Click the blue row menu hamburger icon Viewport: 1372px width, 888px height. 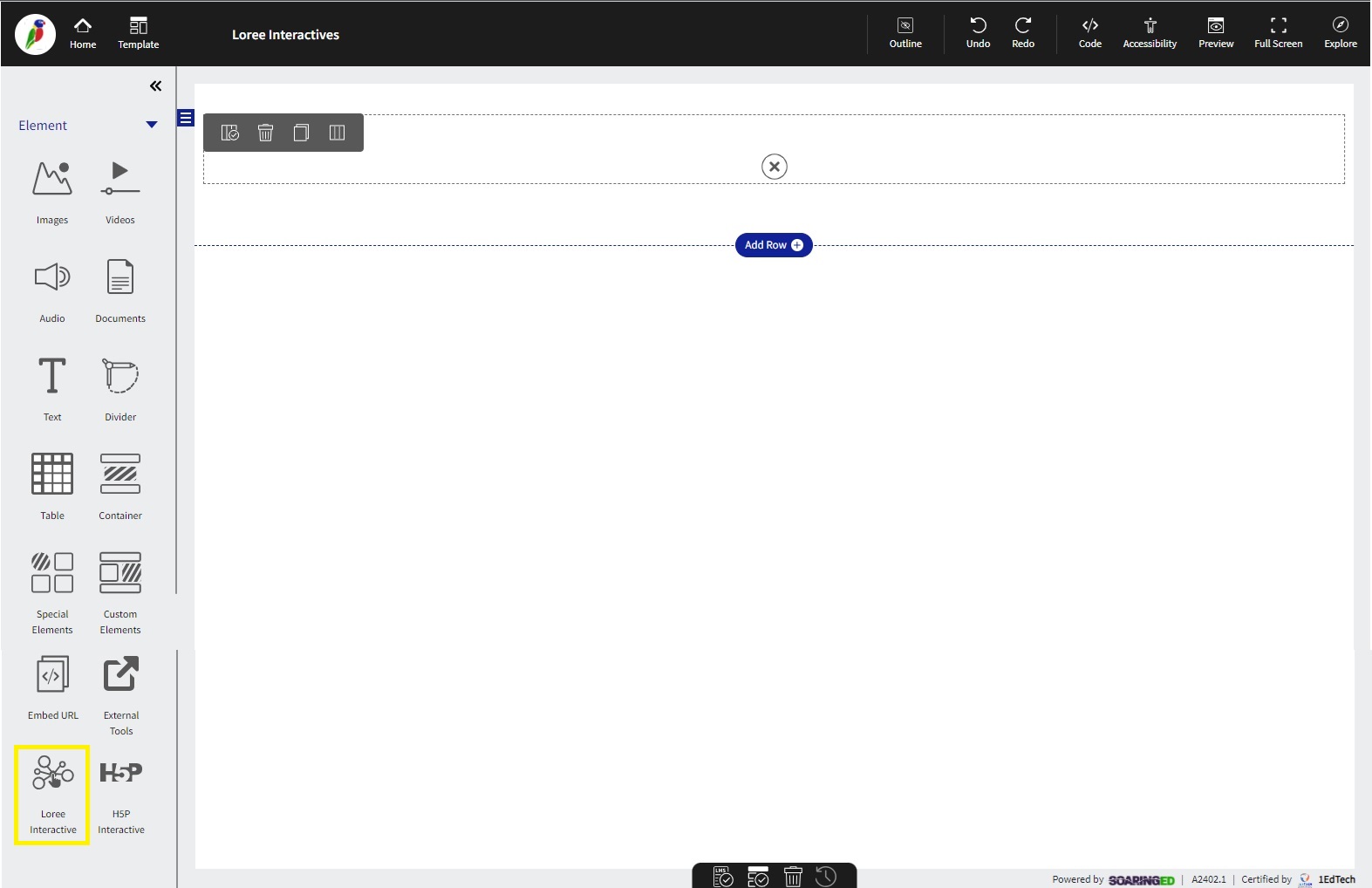coord(186,118)
